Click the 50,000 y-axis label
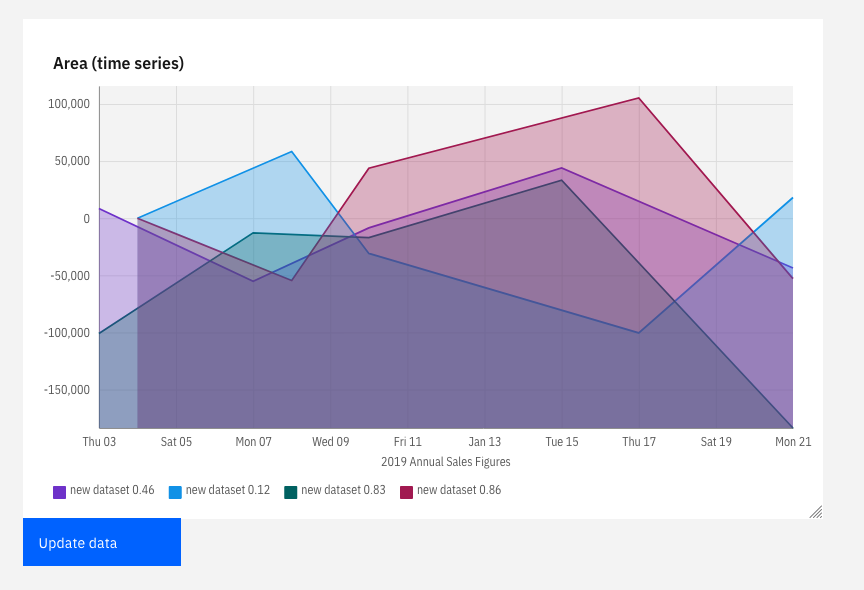 (x=72, y=161)
